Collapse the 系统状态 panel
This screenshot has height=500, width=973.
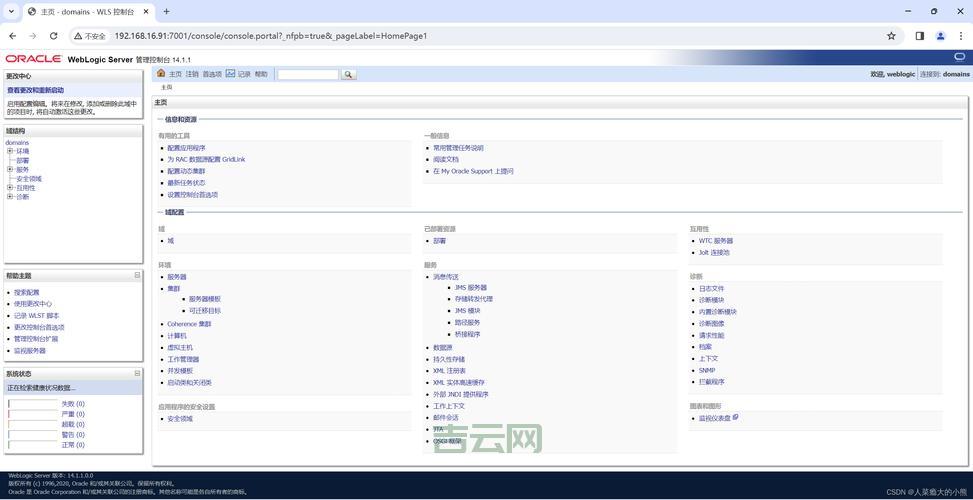point(137,373)
